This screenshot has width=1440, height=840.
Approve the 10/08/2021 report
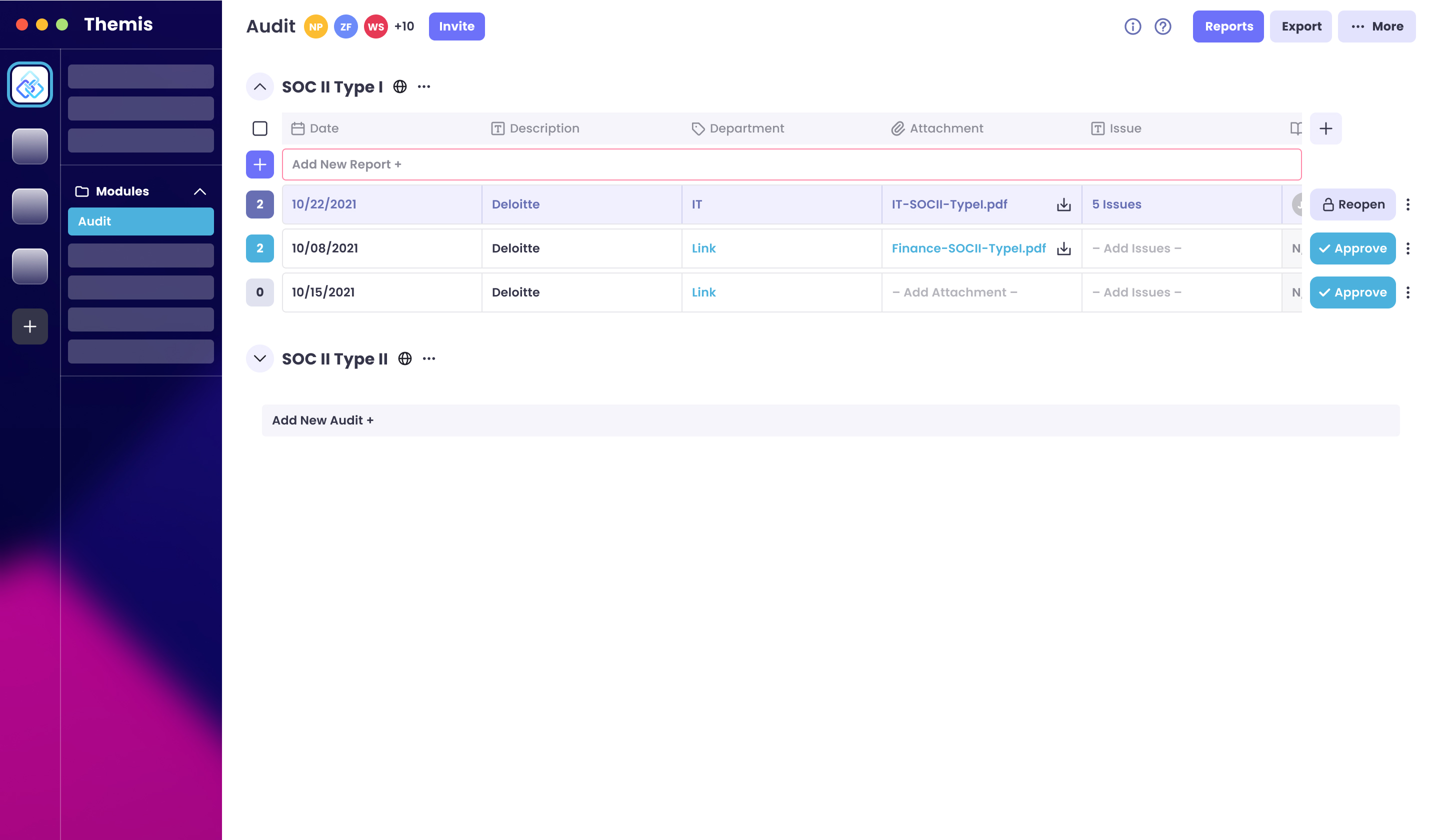(x=1352, y=248)
